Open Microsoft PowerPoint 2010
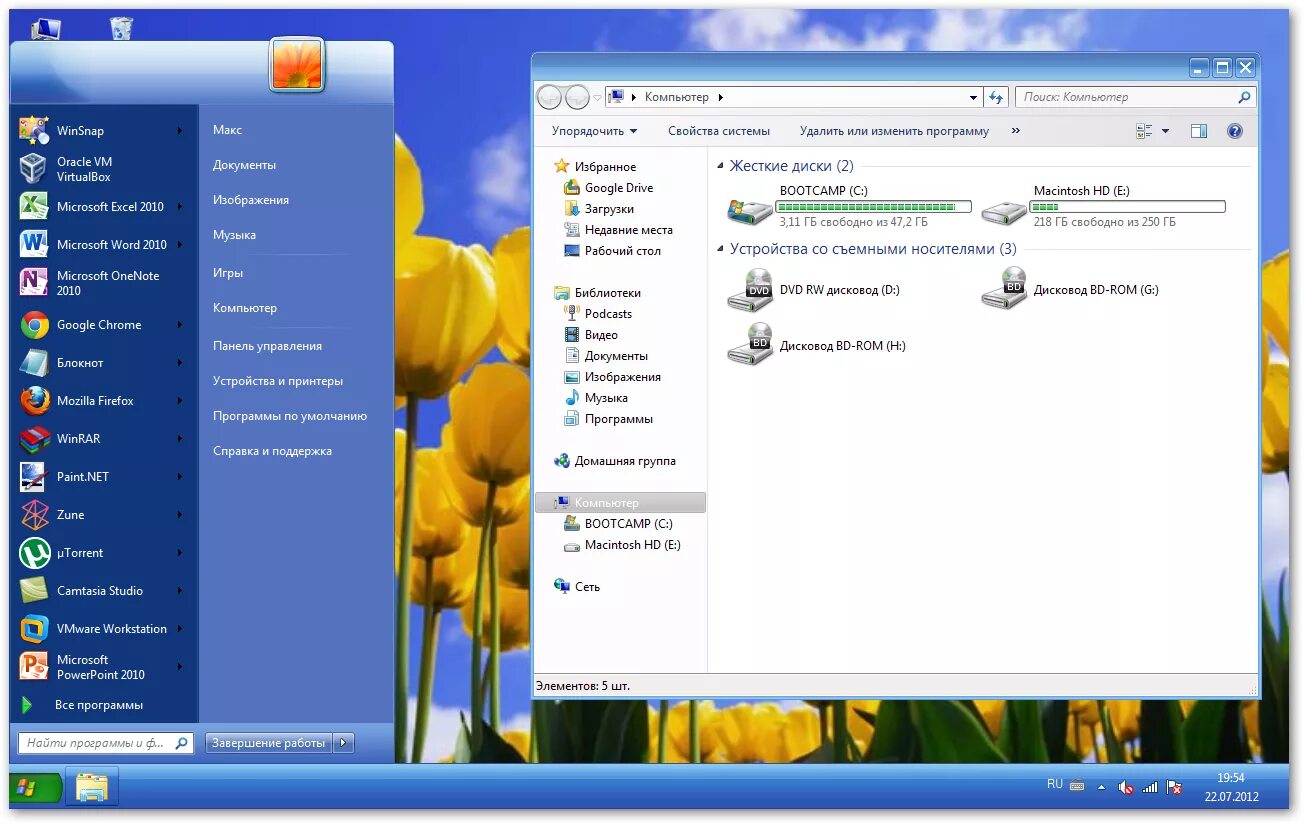The width and height of the screenshot is (1304, 824). click(x=102, y=667)
